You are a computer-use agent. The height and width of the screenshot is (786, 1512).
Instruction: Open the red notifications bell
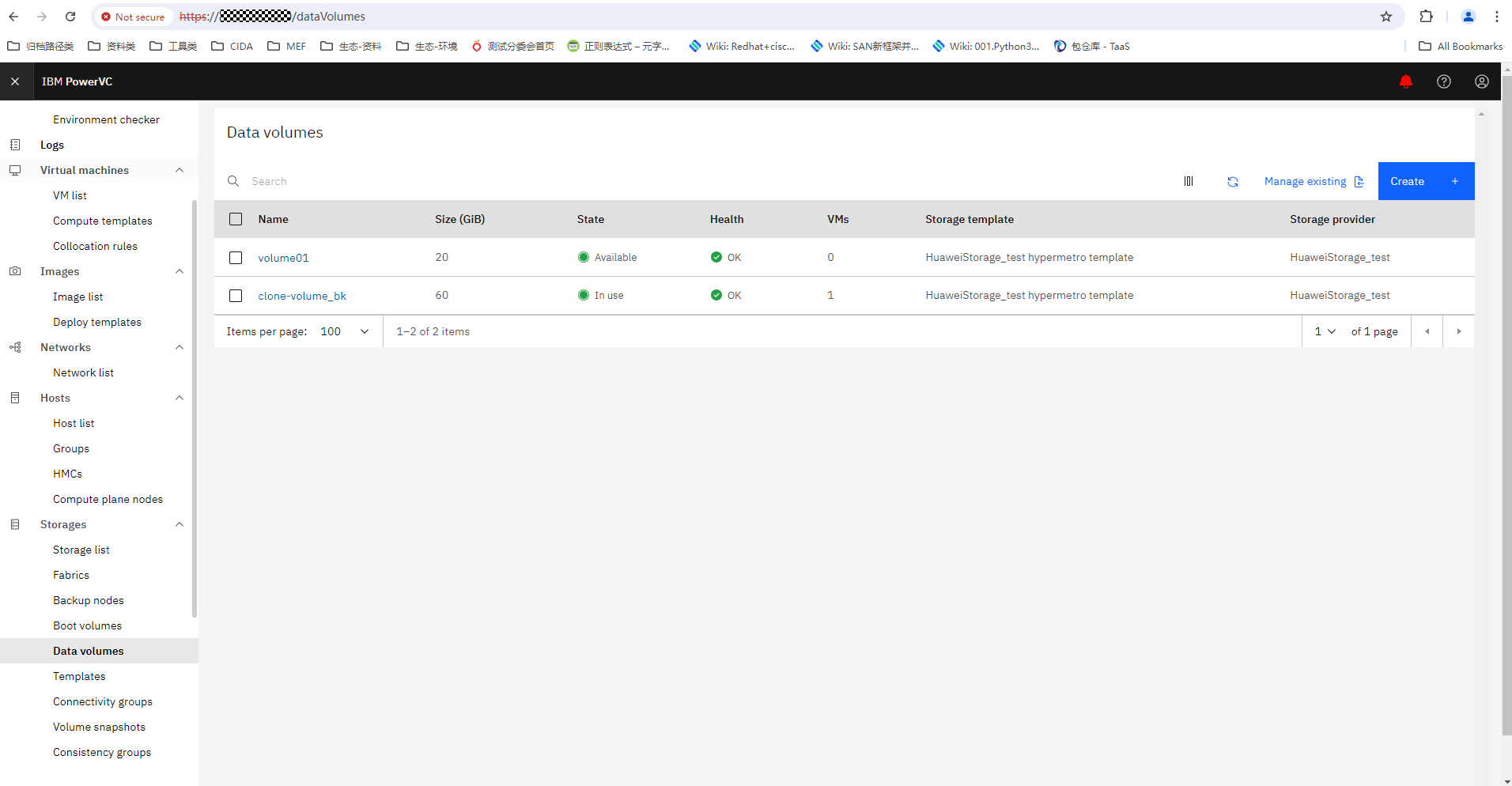pos(1406,81)
